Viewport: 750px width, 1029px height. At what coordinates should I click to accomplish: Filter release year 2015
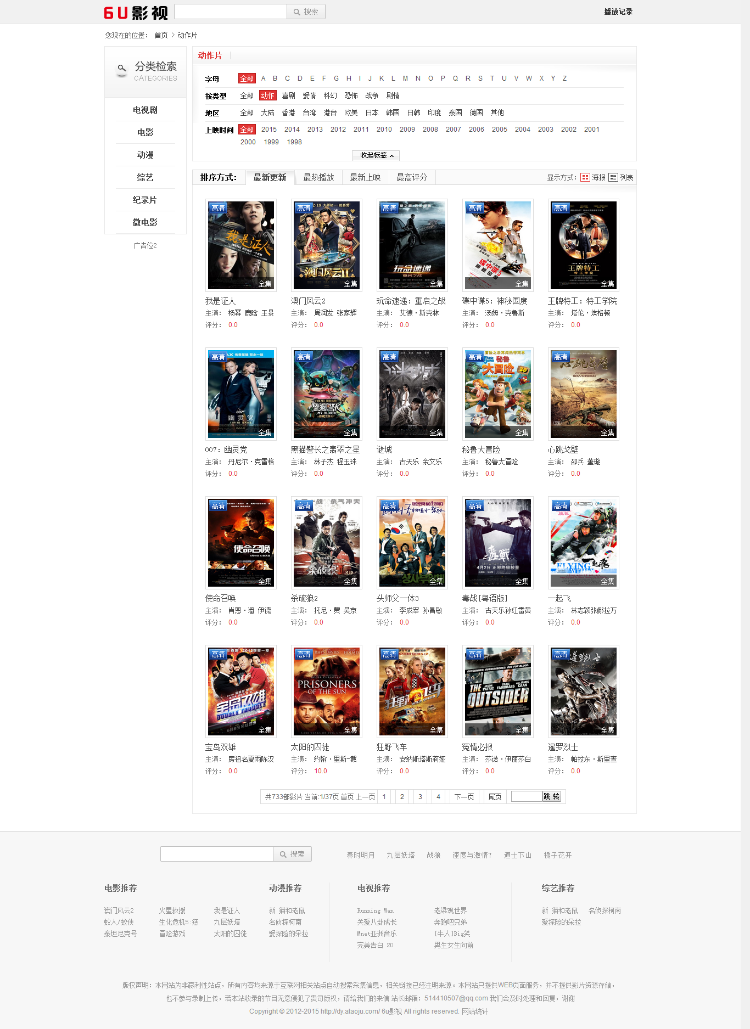coord(269,129)
